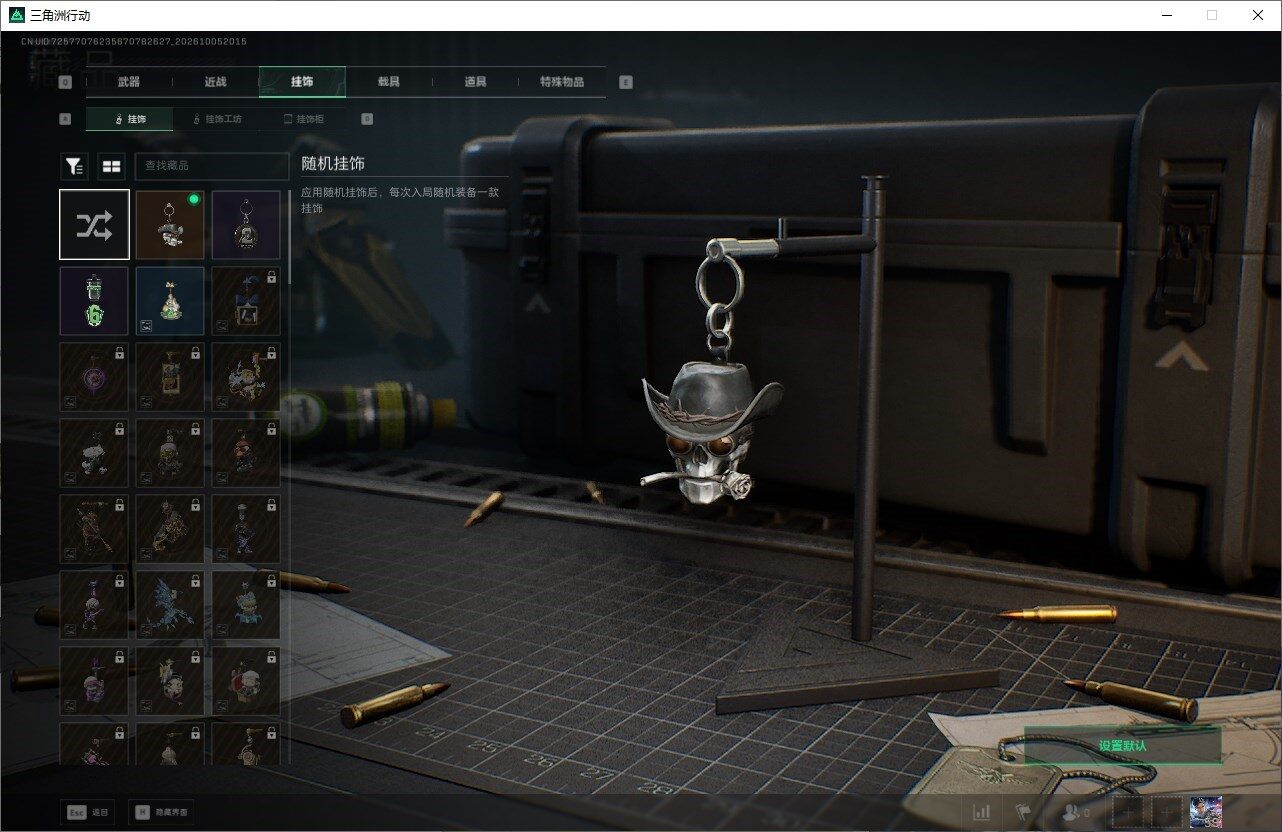Click the Q previous-category key hint
1282x832 pixels.
click(66, 83)
